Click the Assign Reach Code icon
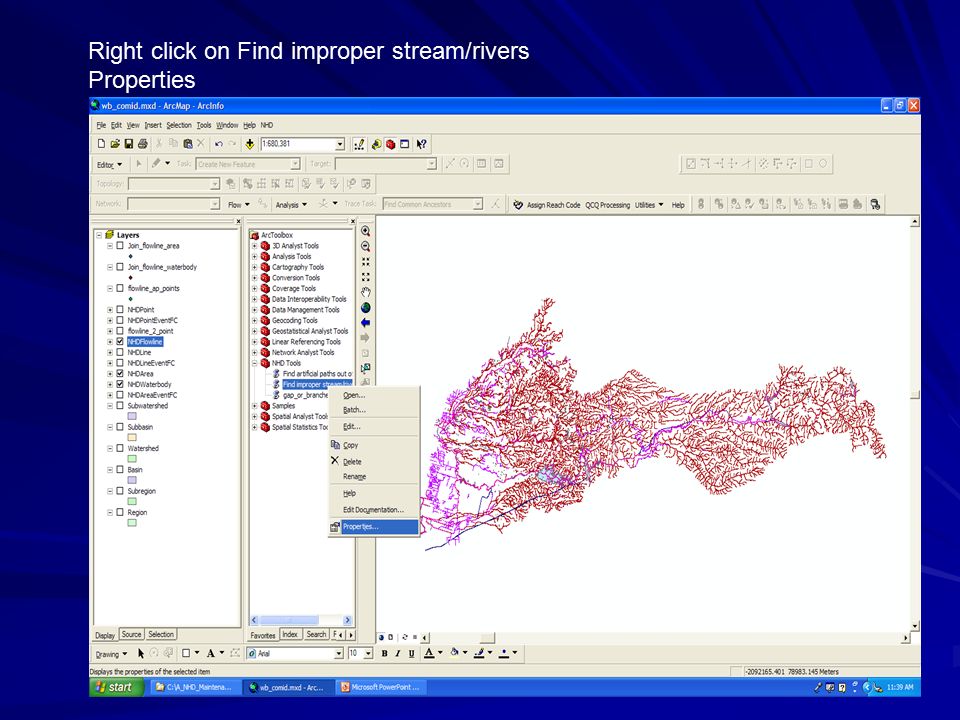960x720 pixels. pyautogui.click(x=518, y=204)
